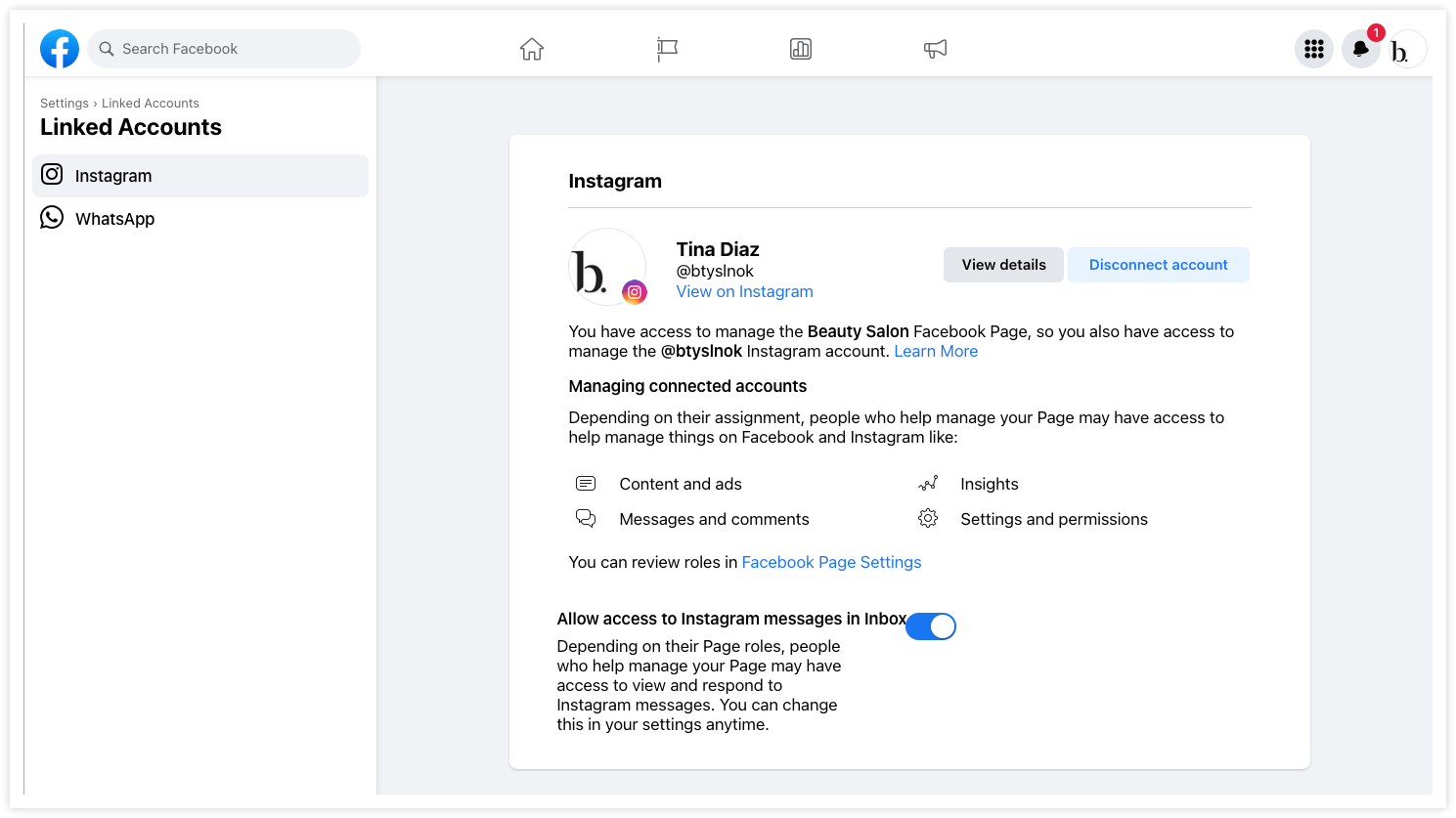Select WhatsApp in Linked Accounts sidebar
Screen dimensions: 1456x818
(200, 219)
